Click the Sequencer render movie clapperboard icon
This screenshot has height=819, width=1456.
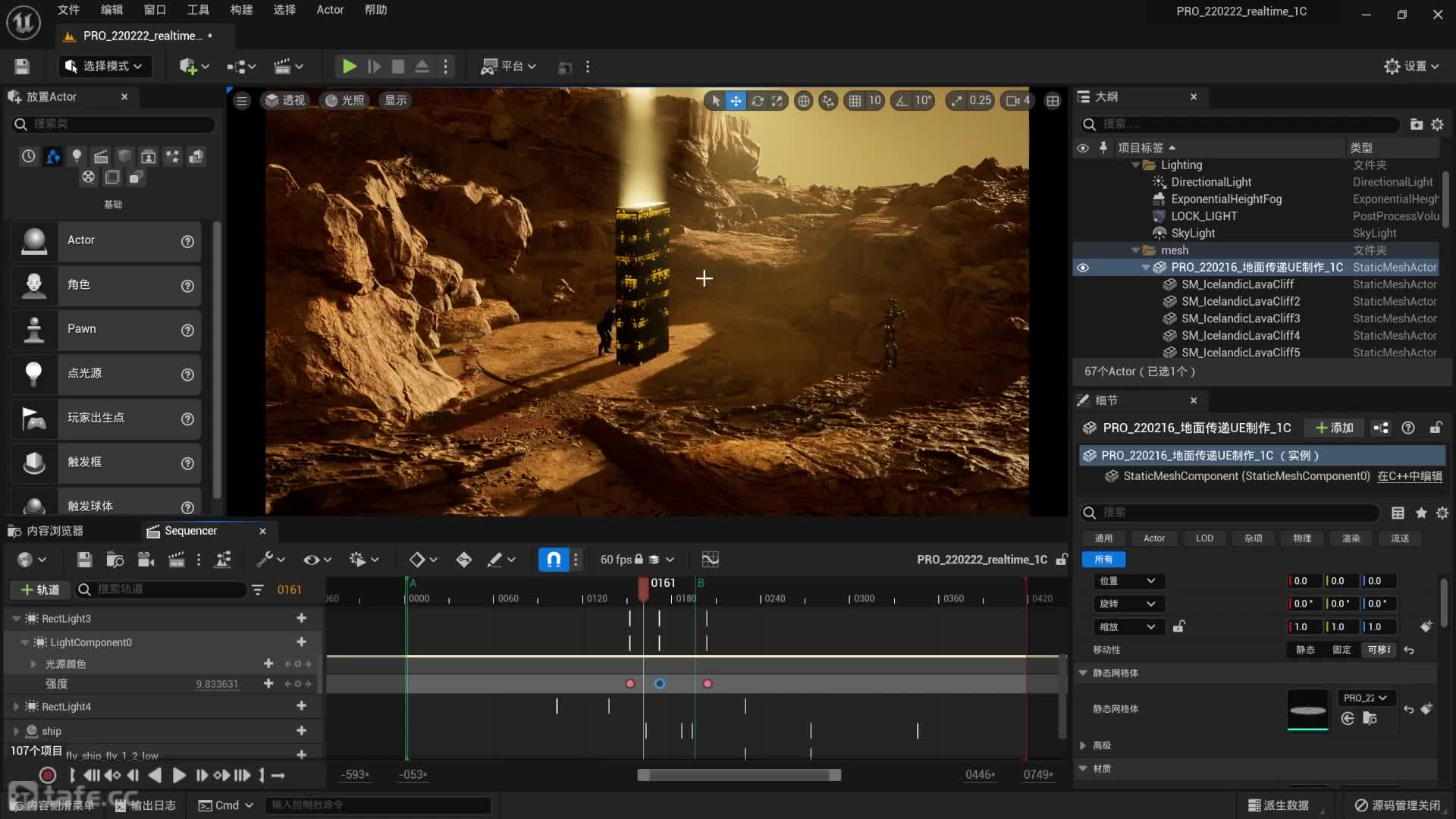[x=176, y=560]
